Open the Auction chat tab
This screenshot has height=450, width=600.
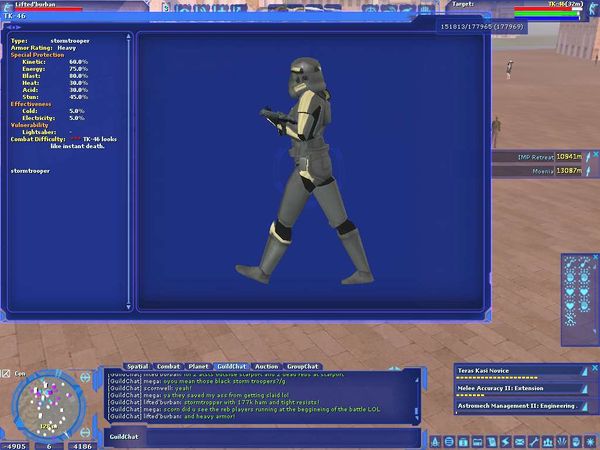(x=267, y=367)
